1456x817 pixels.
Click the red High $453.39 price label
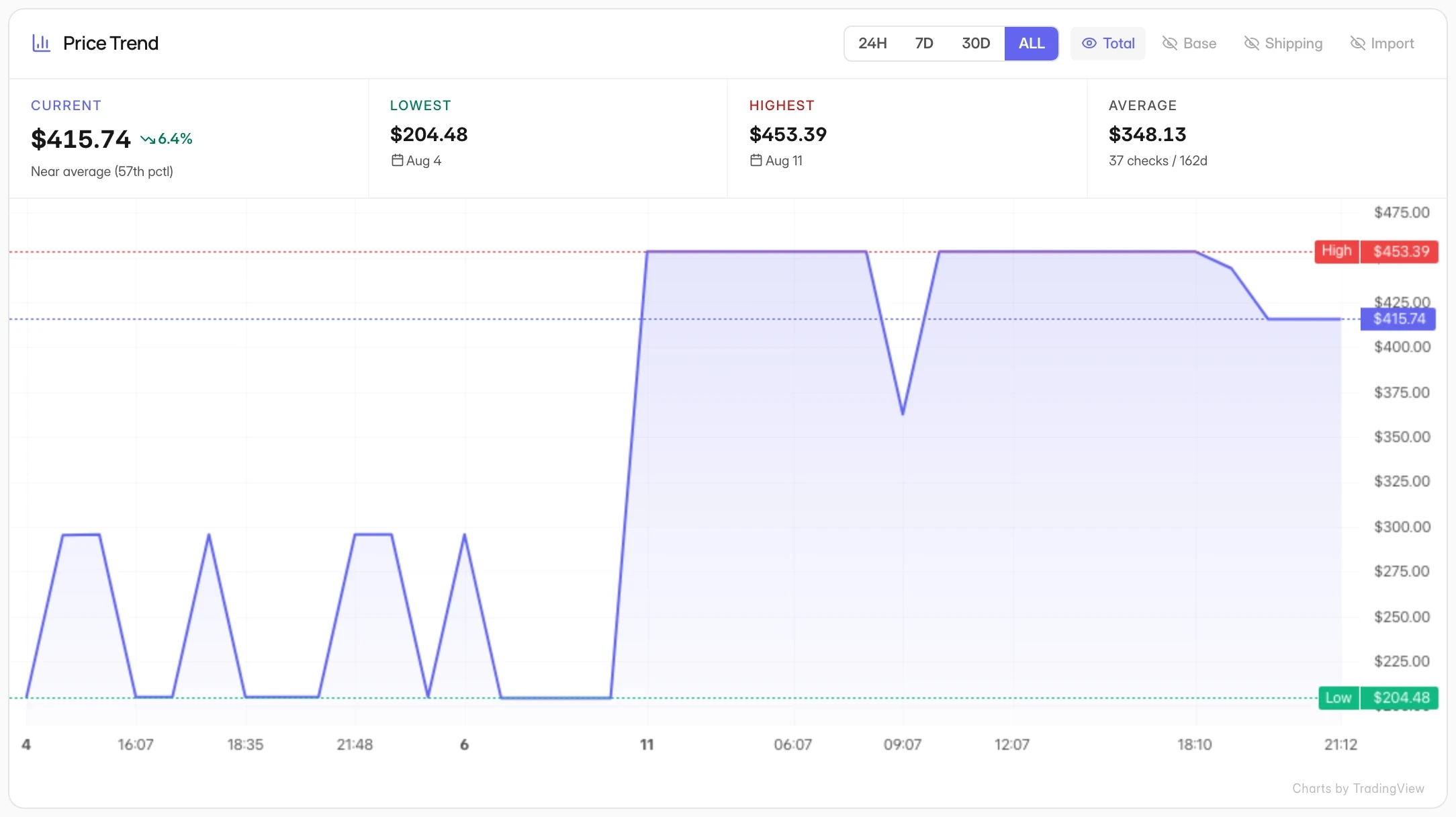point(1376,251)
